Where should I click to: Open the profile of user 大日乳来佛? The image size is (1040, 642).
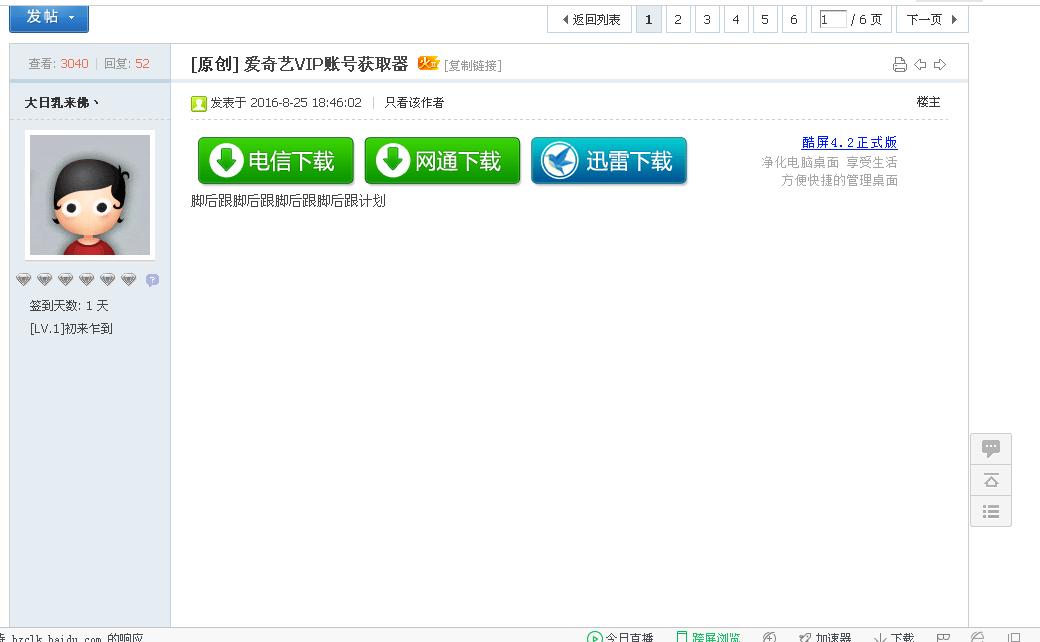61,102
